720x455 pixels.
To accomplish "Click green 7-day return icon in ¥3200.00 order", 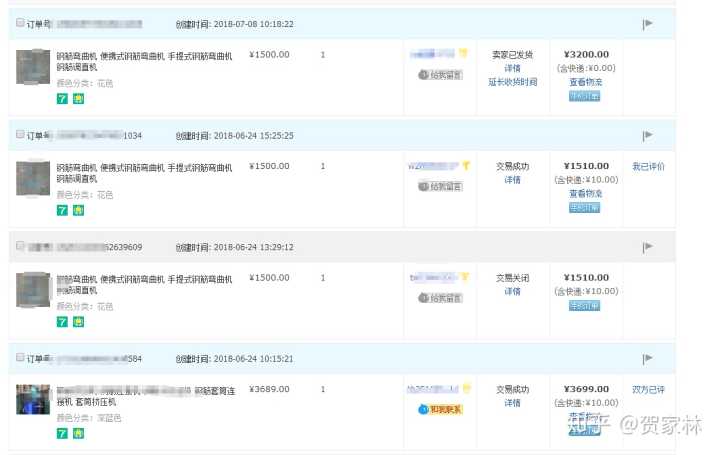I will pyautogui.click(x=62, y=99).
